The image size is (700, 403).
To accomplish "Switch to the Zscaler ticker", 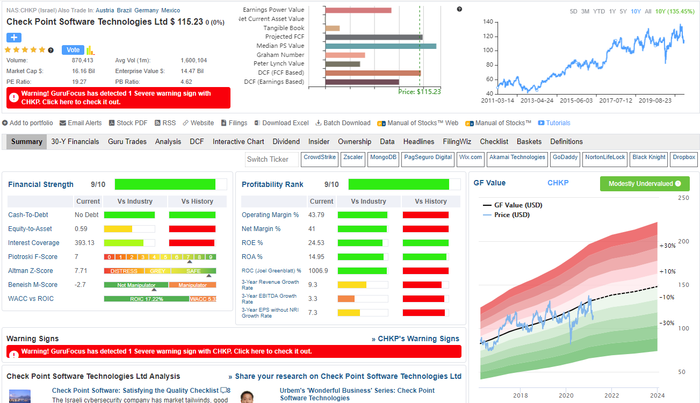I will 353,159.
